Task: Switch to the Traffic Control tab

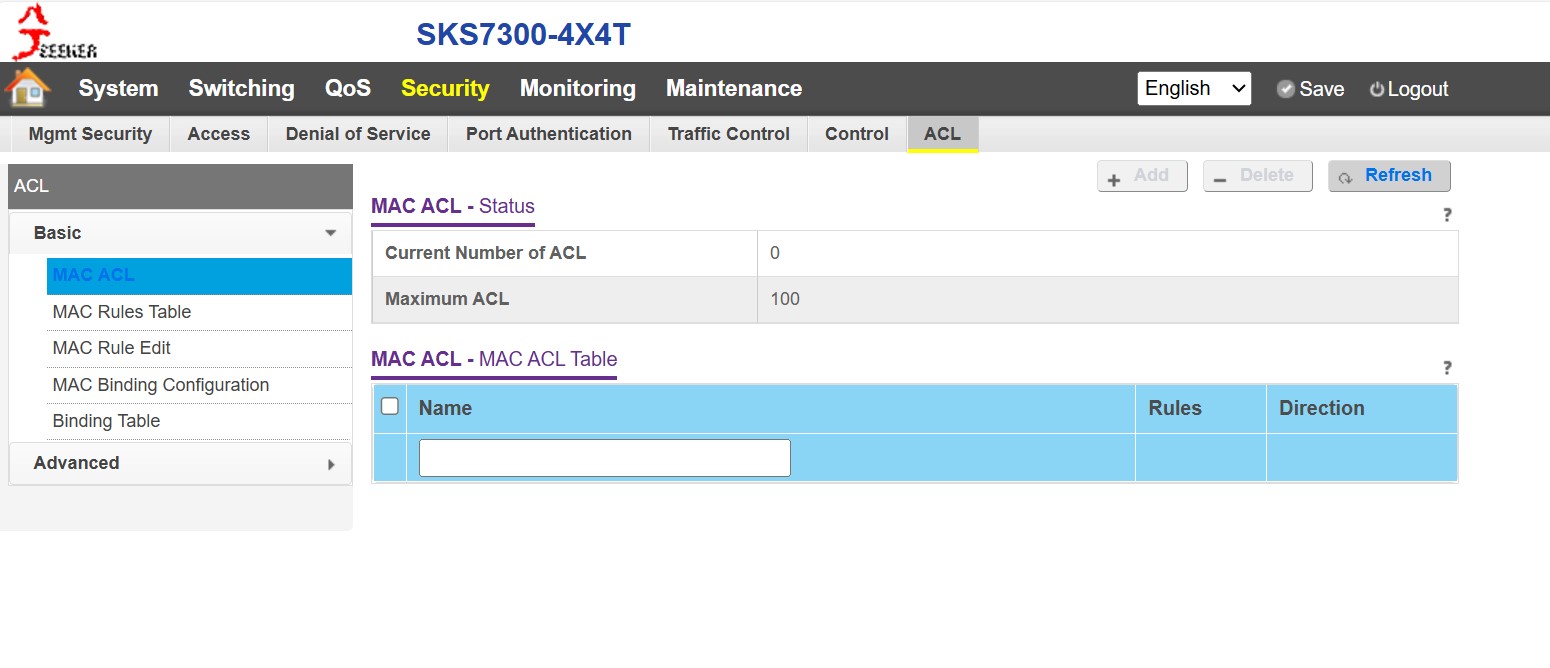Action: point(728,134)
